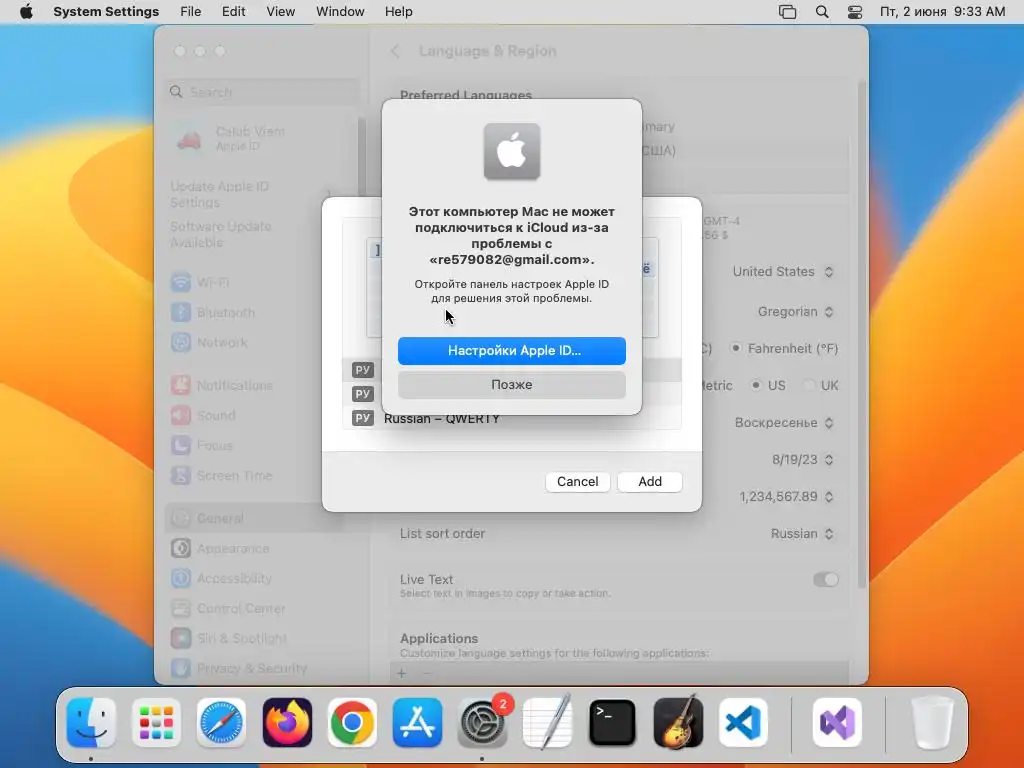Click date and time in menu bar
The image size is (1024, 768).
click(942, 12)
